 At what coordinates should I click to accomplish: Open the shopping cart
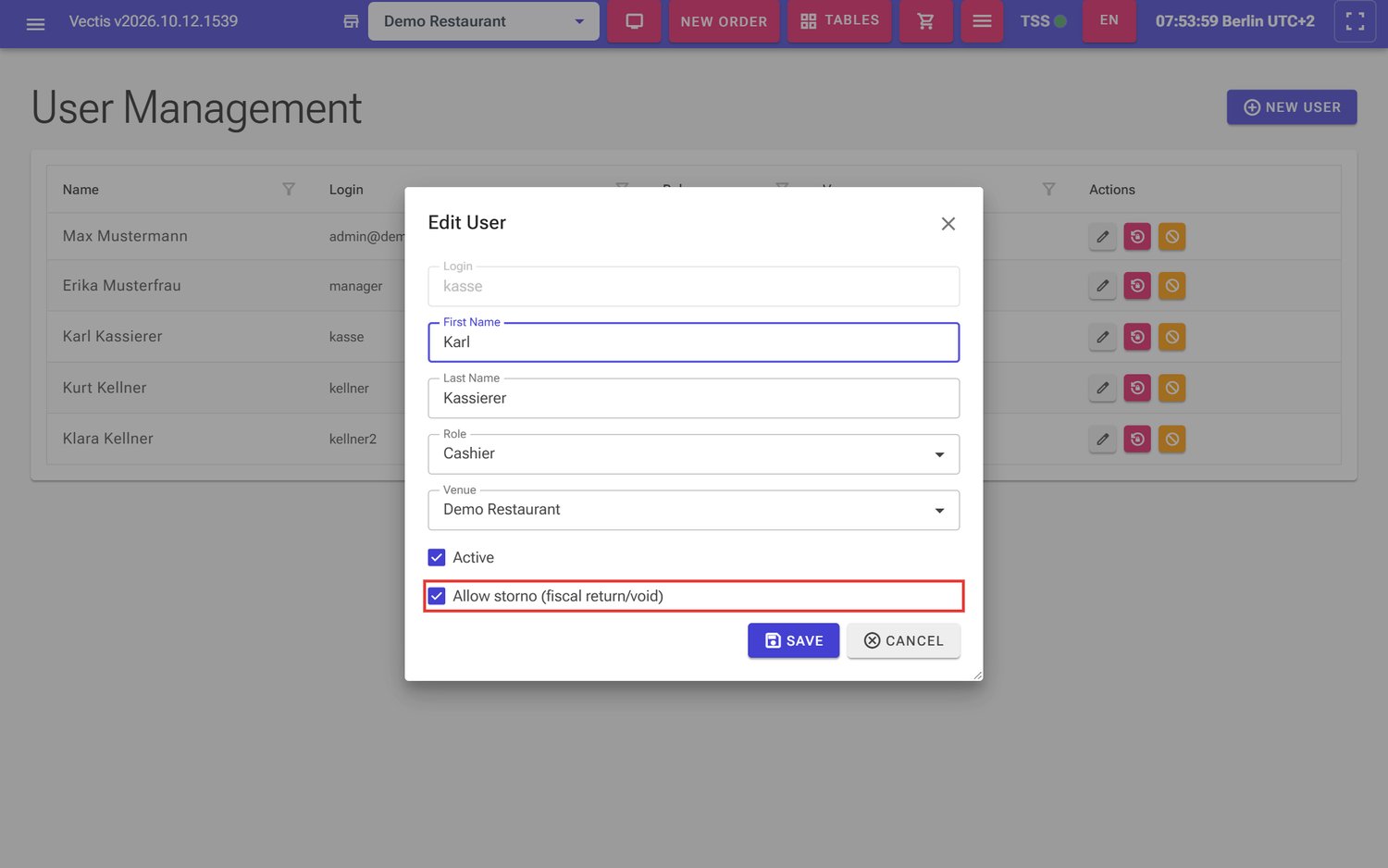click(925, 21)
